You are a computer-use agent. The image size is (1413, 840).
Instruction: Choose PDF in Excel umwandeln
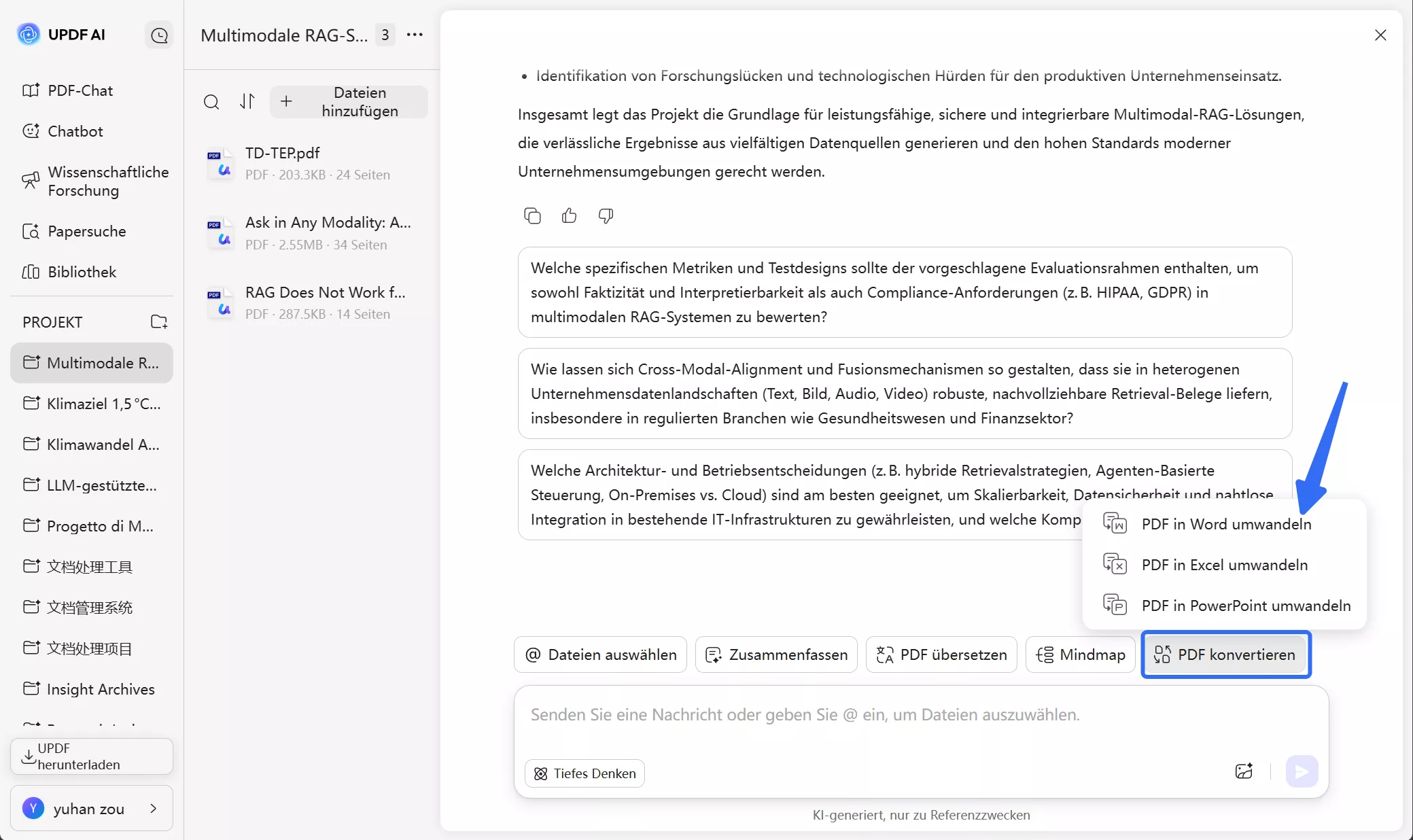(1225, 564)
